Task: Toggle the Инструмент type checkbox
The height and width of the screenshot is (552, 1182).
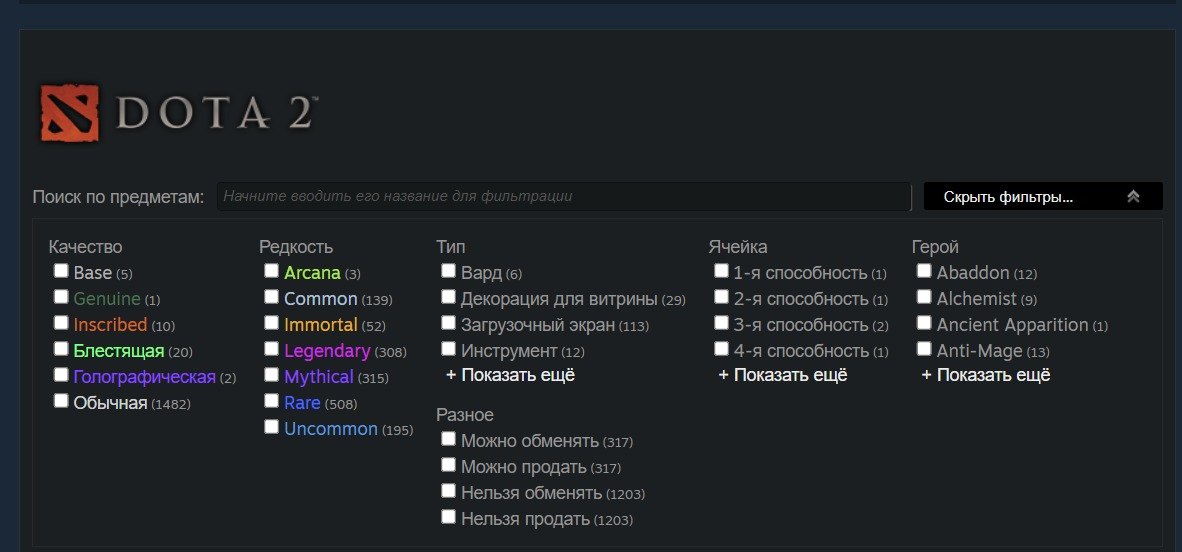Action: coord(449,348)
